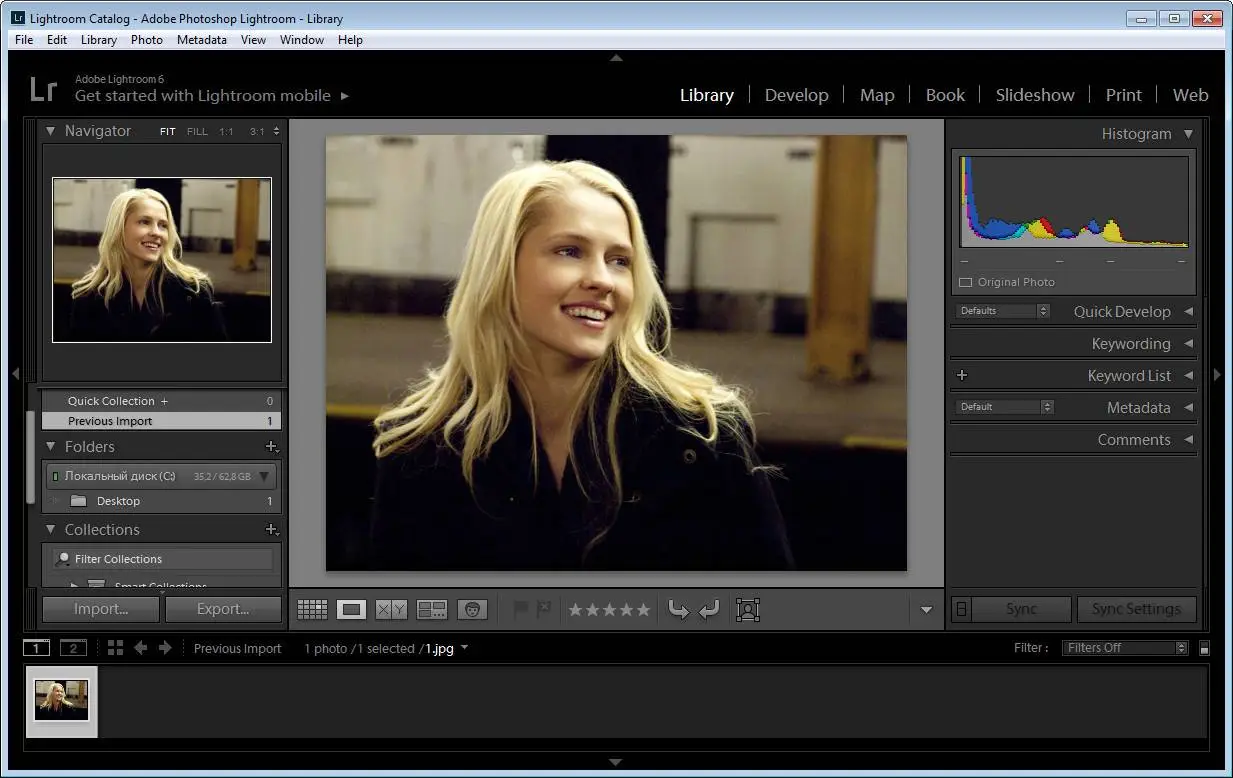Switch to the Develop module
Viewport: 1233px width, 778px height.
pyautogui.click(x=797, y=95)
